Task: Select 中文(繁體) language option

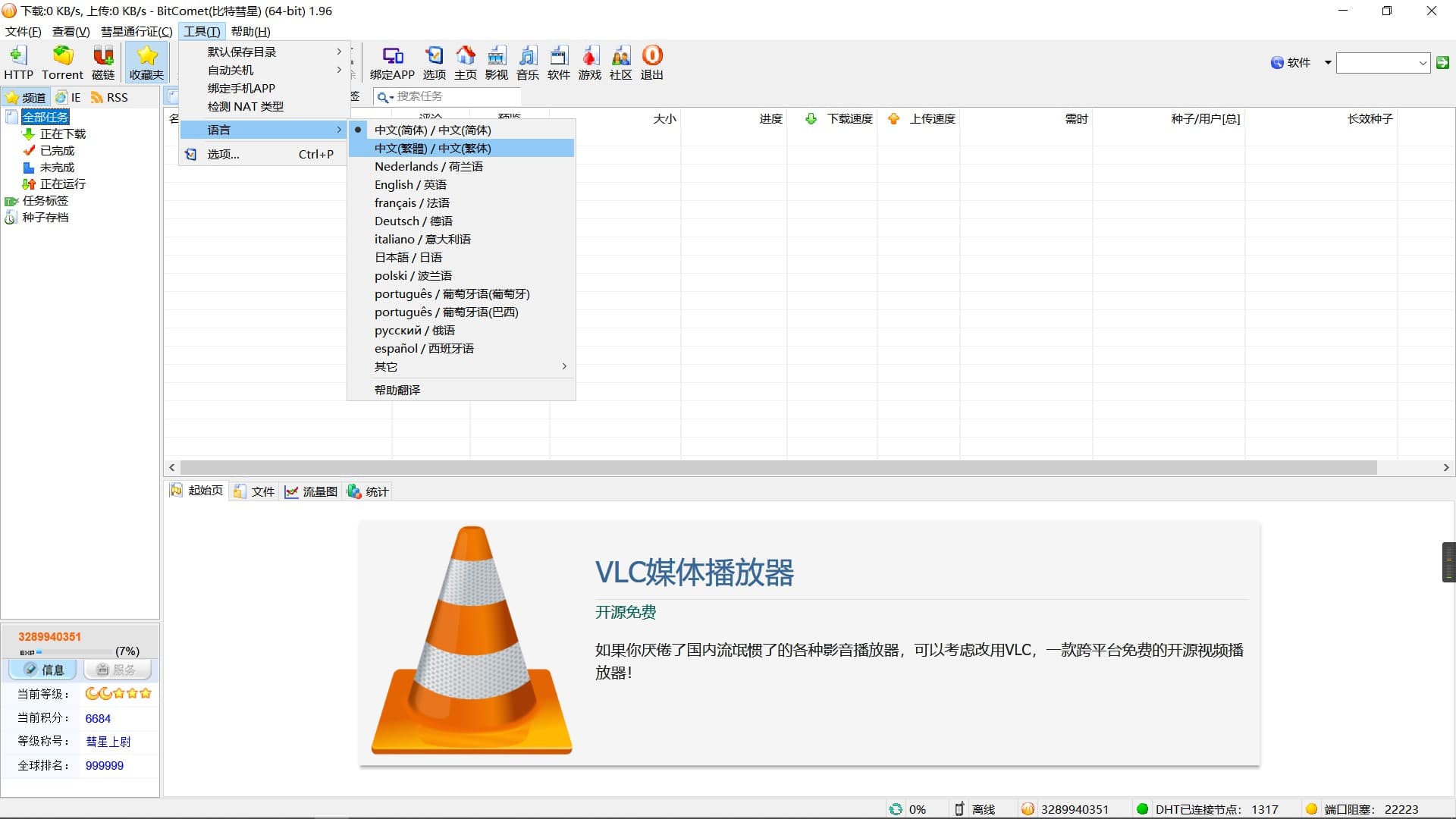Action: click(x=432, y=149)
